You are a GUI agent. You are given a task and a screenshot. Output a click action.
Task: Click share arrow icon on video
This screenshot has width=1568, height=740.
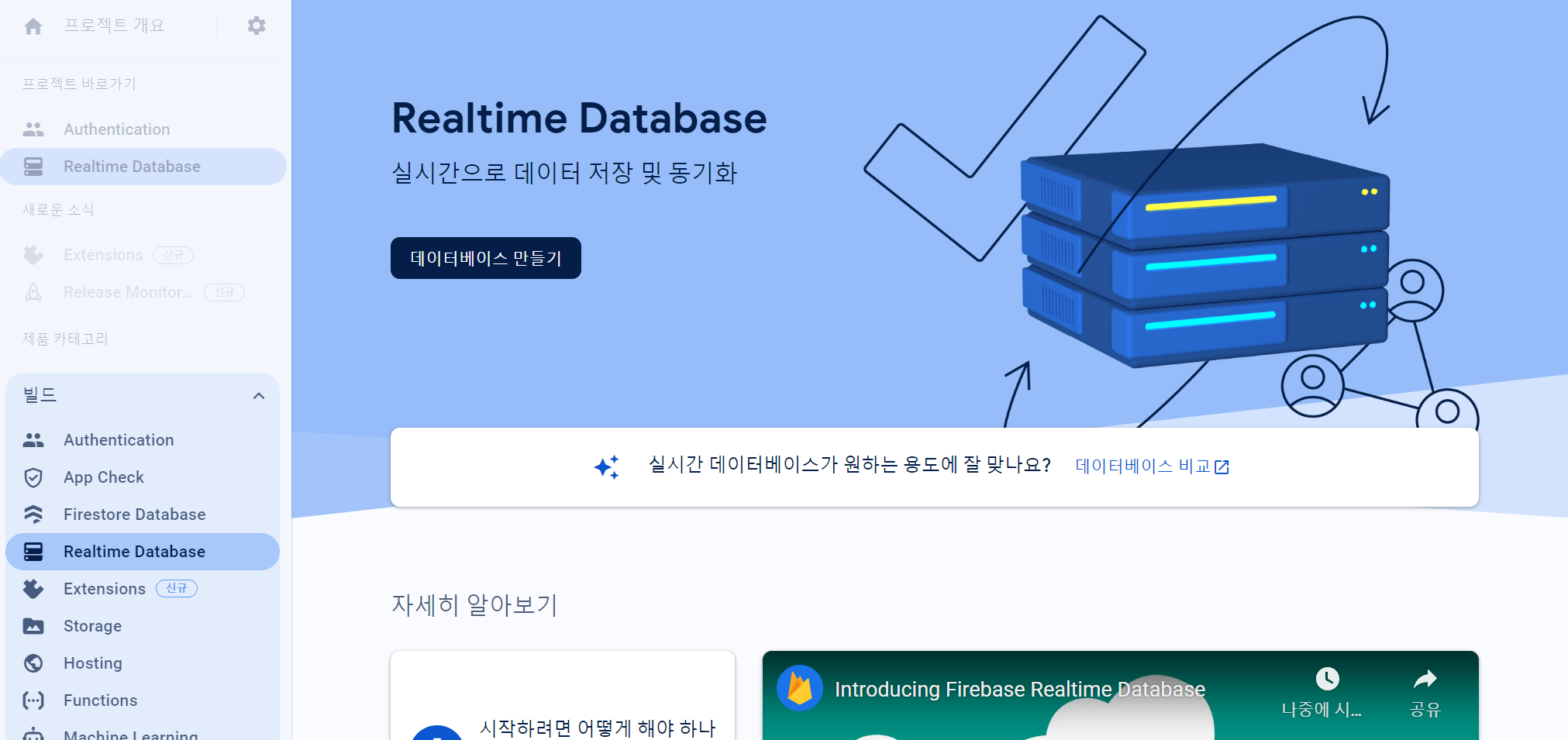click(1425, 680)
